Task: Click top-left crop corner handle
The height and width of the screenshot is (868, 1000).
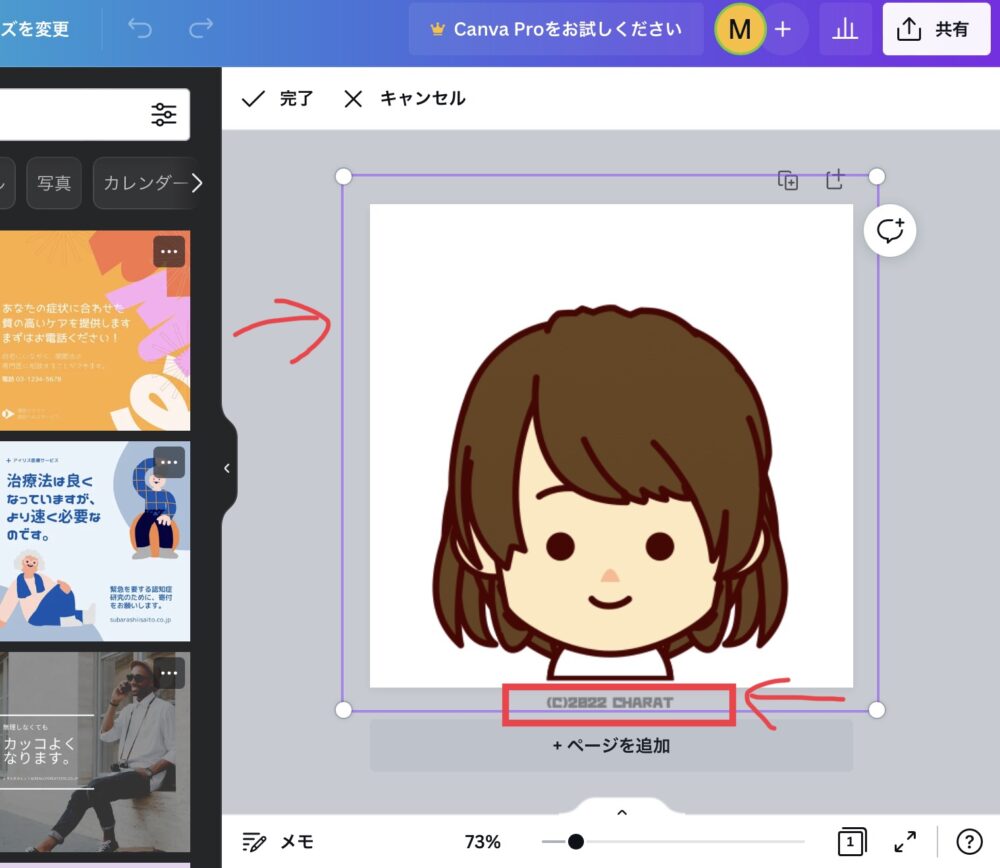Action: (x=343, y=176)
